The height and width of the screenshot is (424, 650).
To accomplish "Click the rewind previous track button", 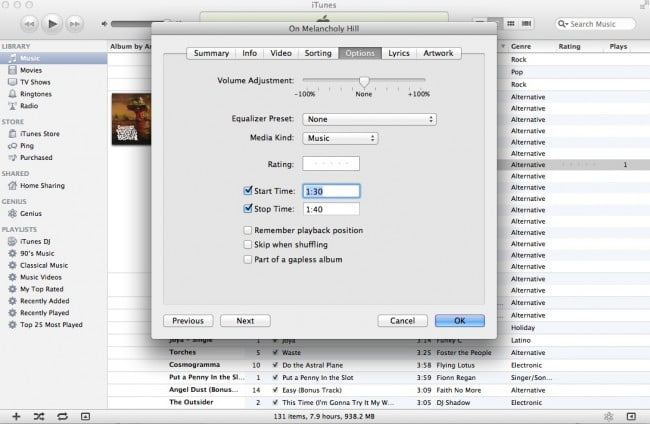I will (x=29, y=24).
